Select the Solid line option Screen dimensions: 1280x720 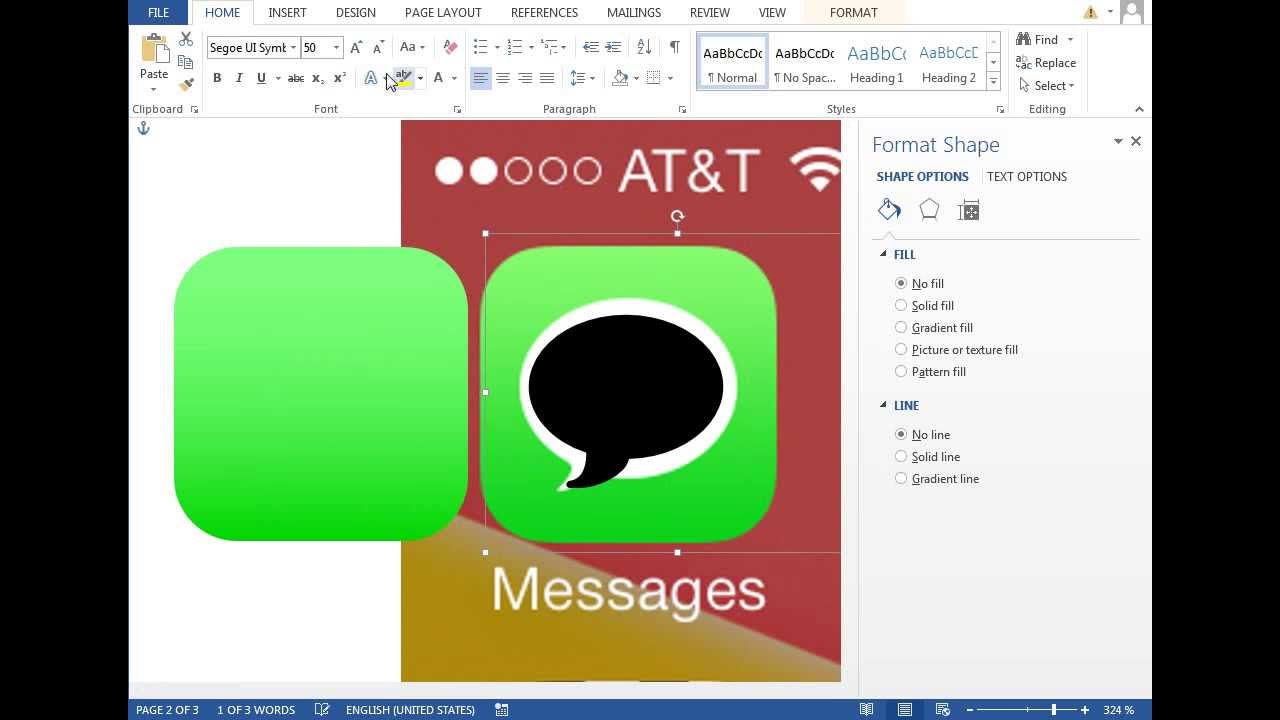[901, 457]
